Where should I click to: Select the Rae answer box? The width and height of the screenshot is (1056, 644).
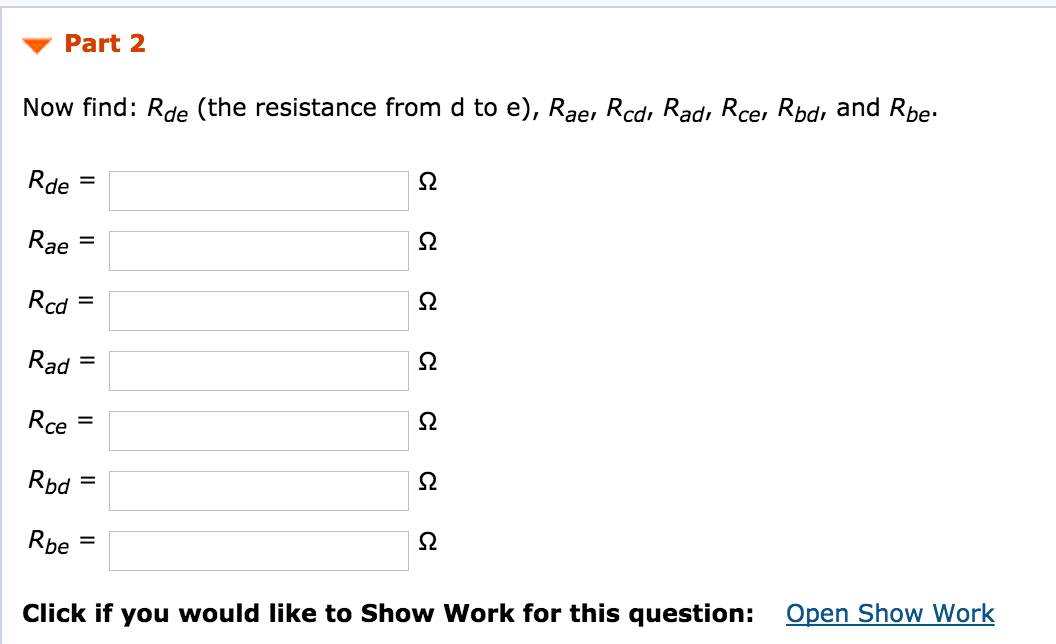258,250
